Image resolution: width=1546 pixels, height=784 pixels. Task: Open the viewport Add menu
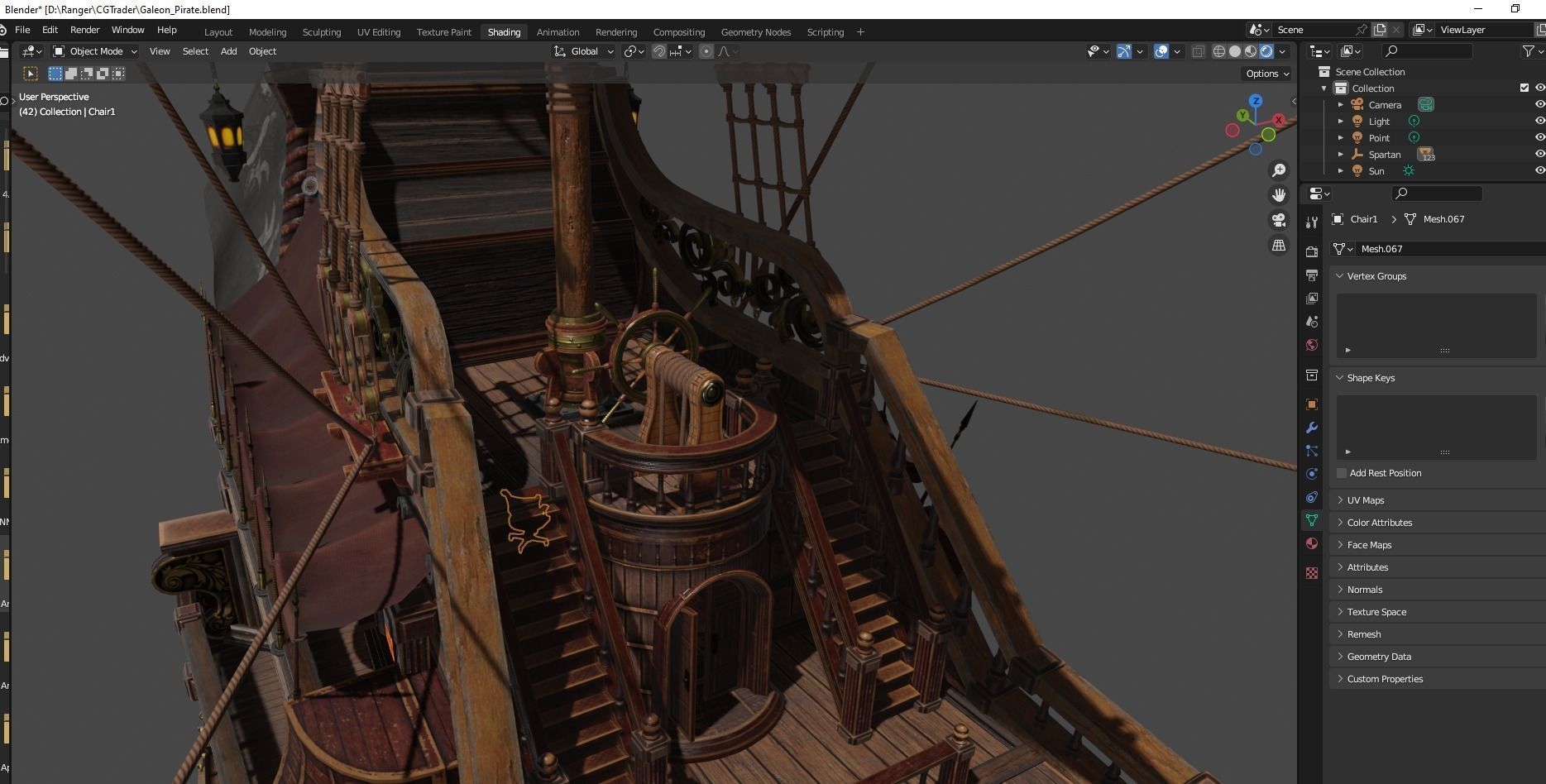click(x=228, y=51)
